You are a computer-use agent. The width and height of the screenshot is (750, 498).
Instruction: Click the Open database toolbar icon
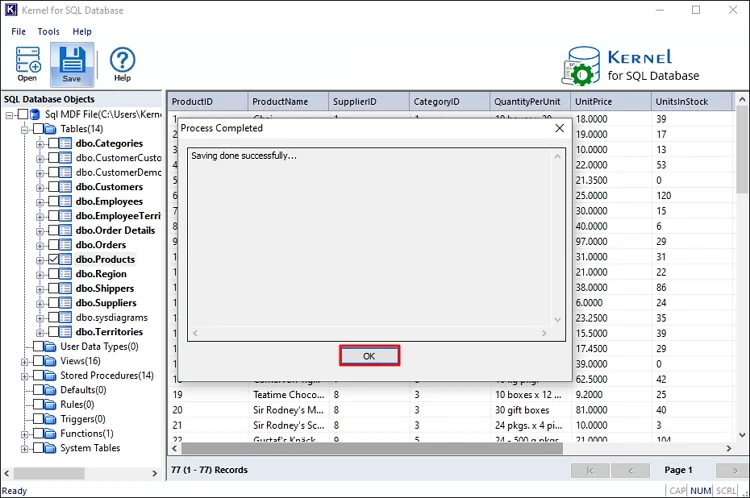coord(28,64)
